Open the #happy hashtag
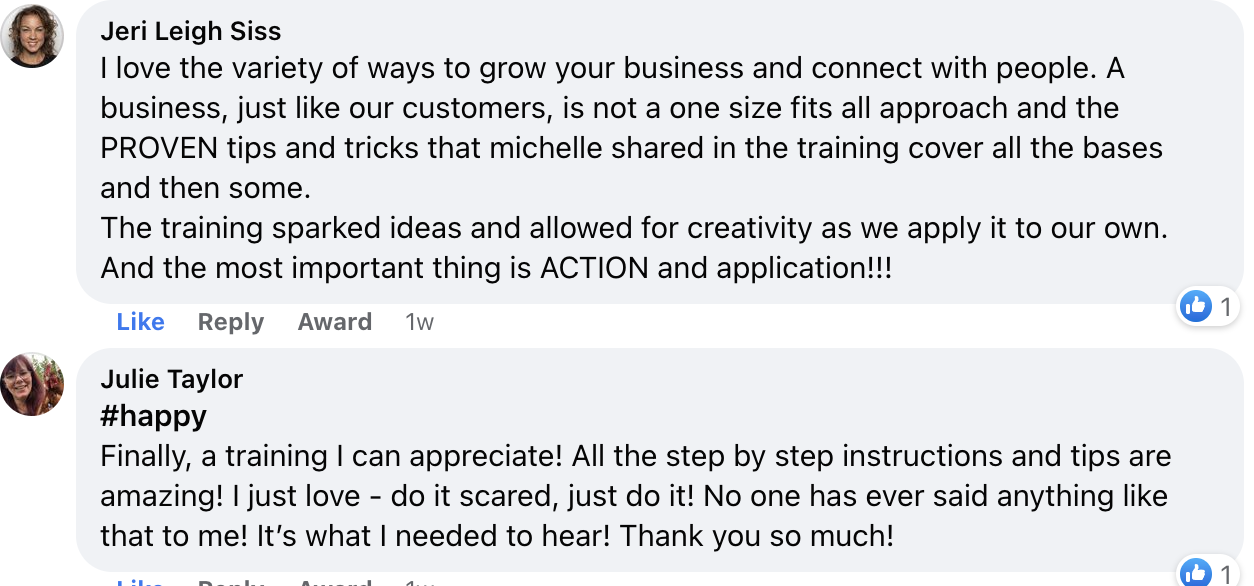This screenshot has width=1254, height=586. click(154, 416)
